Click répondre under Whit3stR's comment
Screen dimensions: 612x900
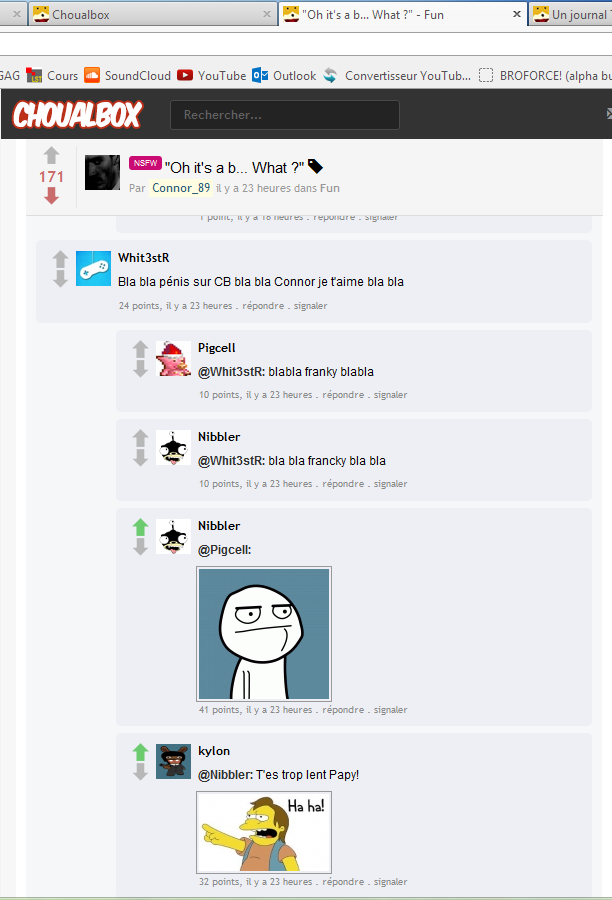pyautogui.click(x=263, y=305)
